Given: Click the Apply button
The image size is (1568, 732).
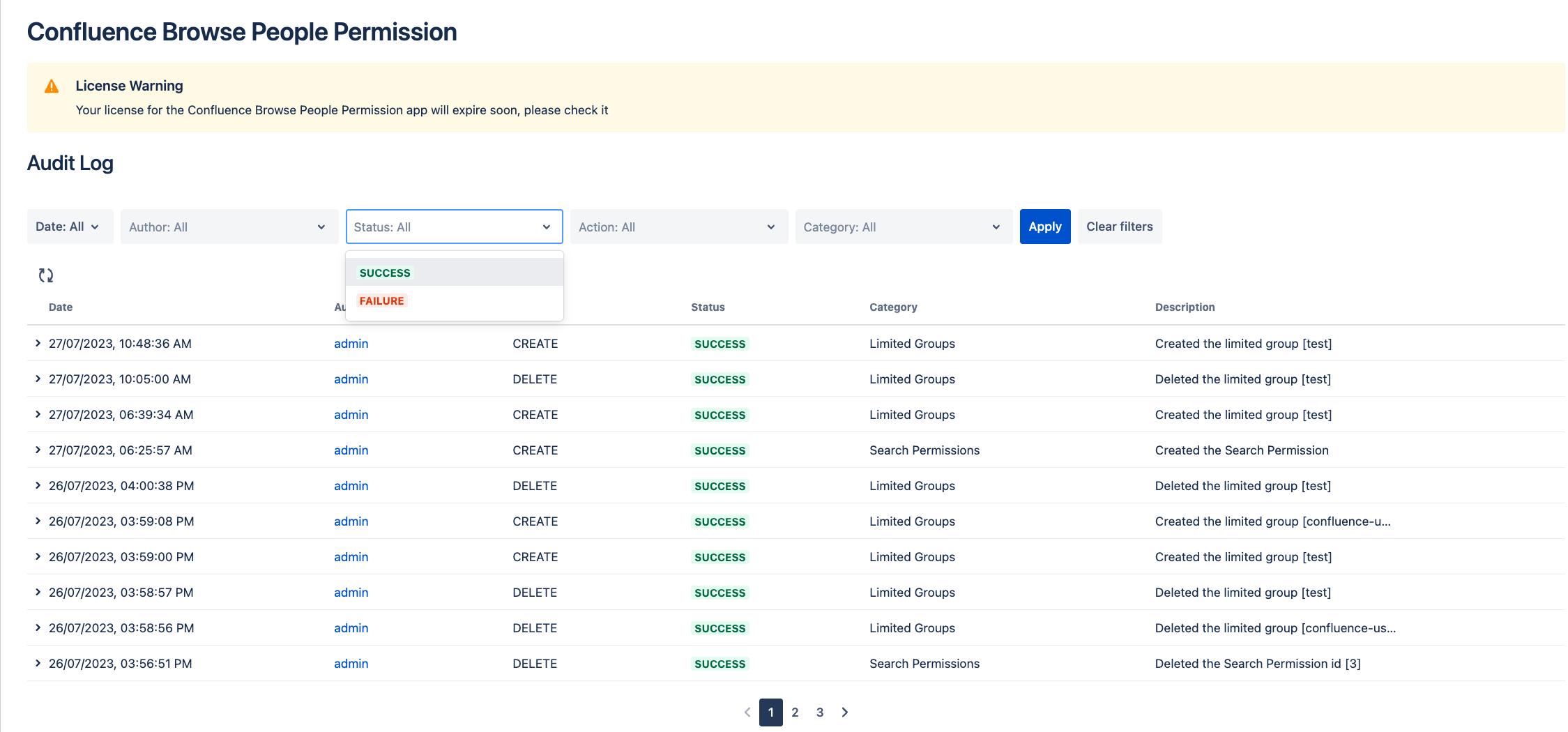Looking at the screenshot, I should point(1044,227).
